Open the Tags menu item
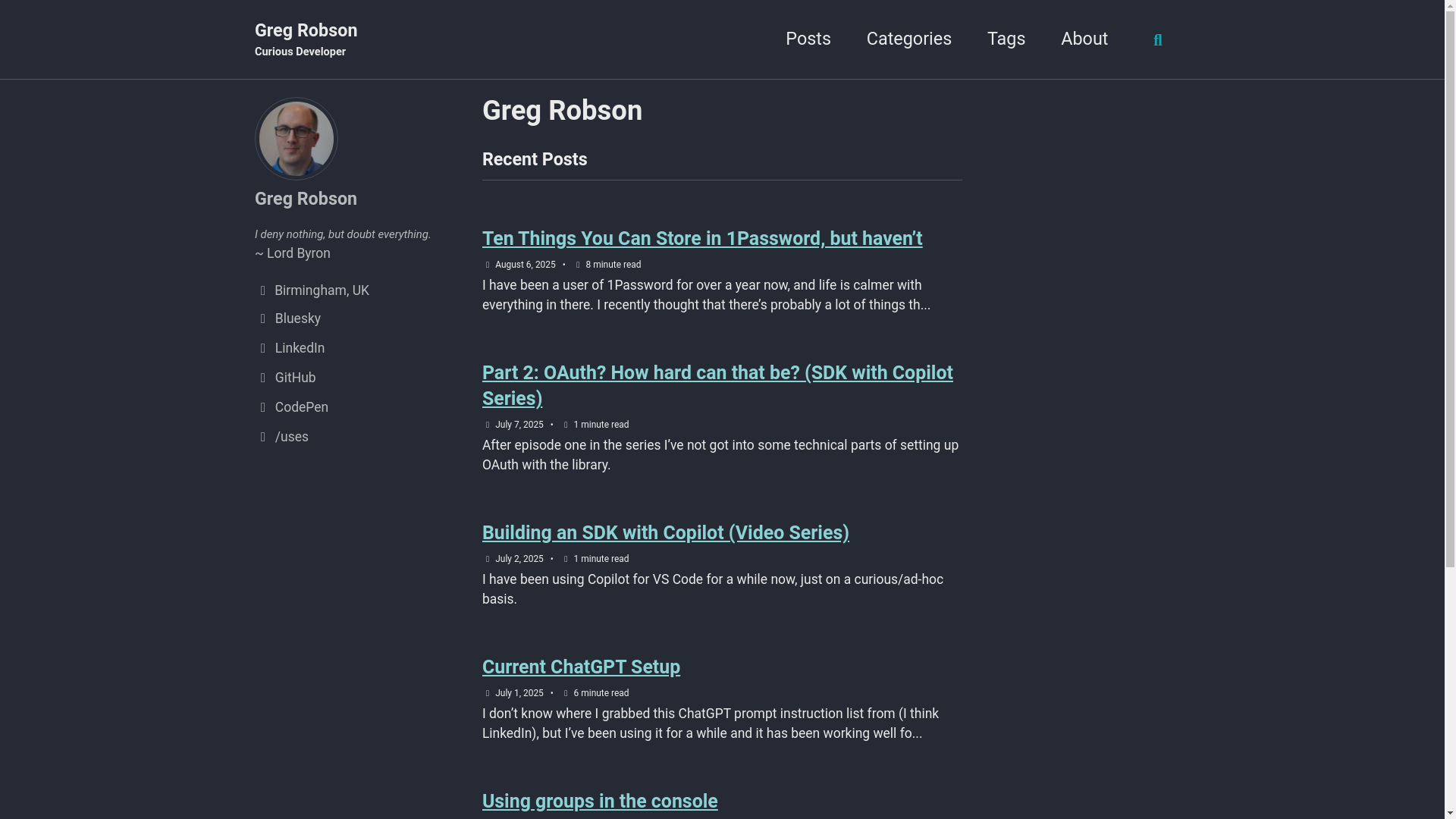 click(x=1006, y=39)
